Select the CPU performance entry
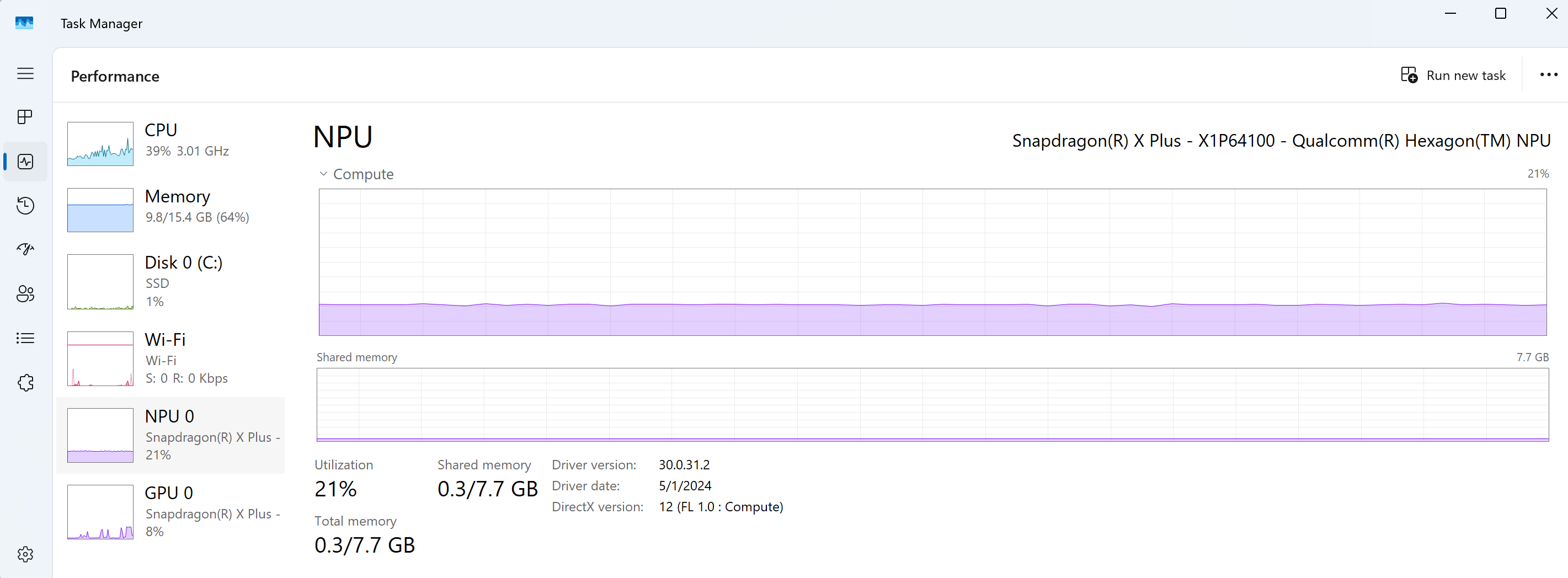The height and width of the screenshot is (578, 1568). 170,143
